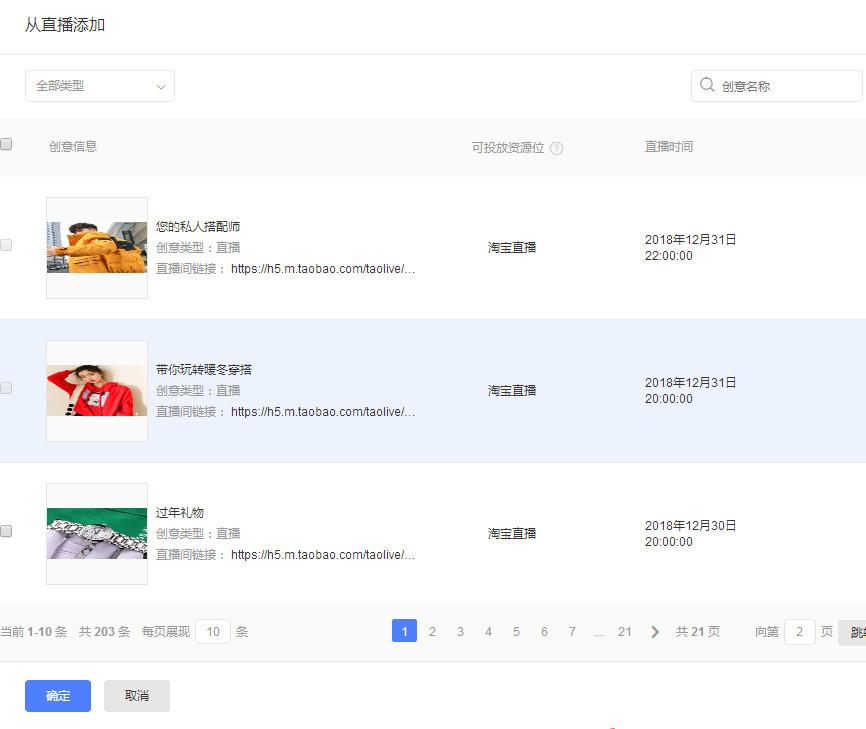
Task: Check the 带你玩转暖冬穿搭 row checkbox
Action: pyautogui.click(x=6, y=388)
